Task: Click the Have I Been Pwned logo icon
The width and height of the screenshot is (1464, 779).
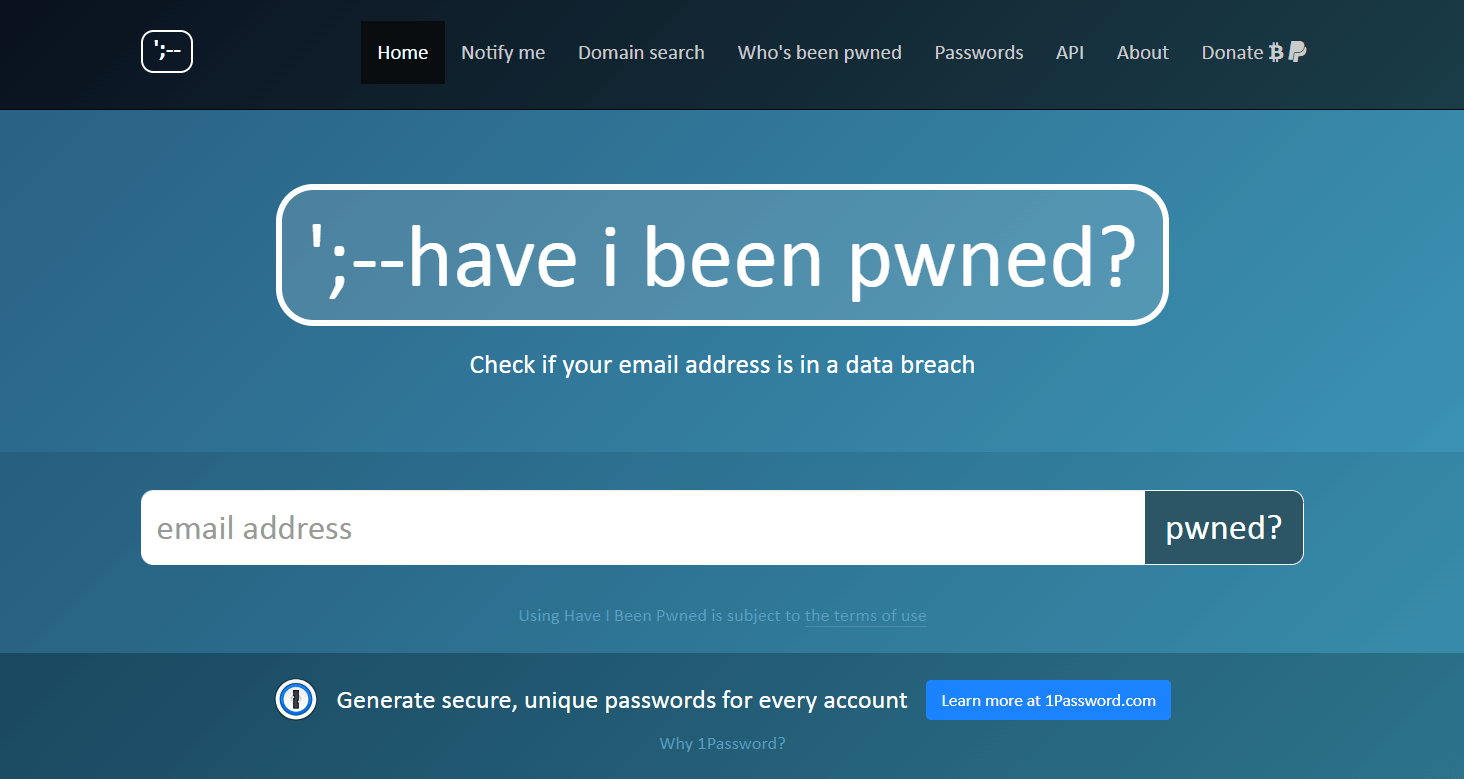Action: point(166,51)
